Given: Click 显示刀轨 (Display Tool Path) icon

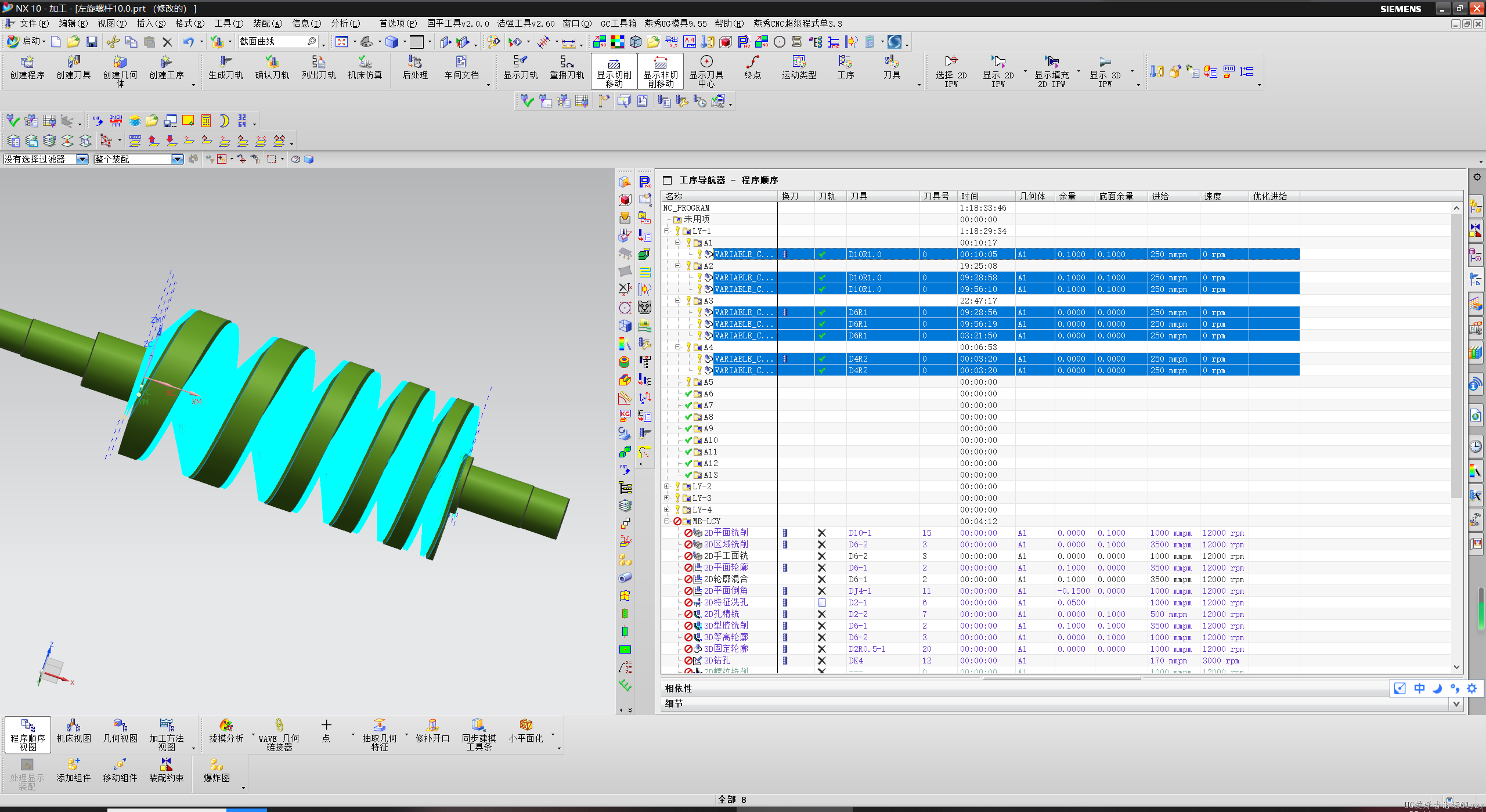Looking at the screenshot, I should [x=521, y=68].
